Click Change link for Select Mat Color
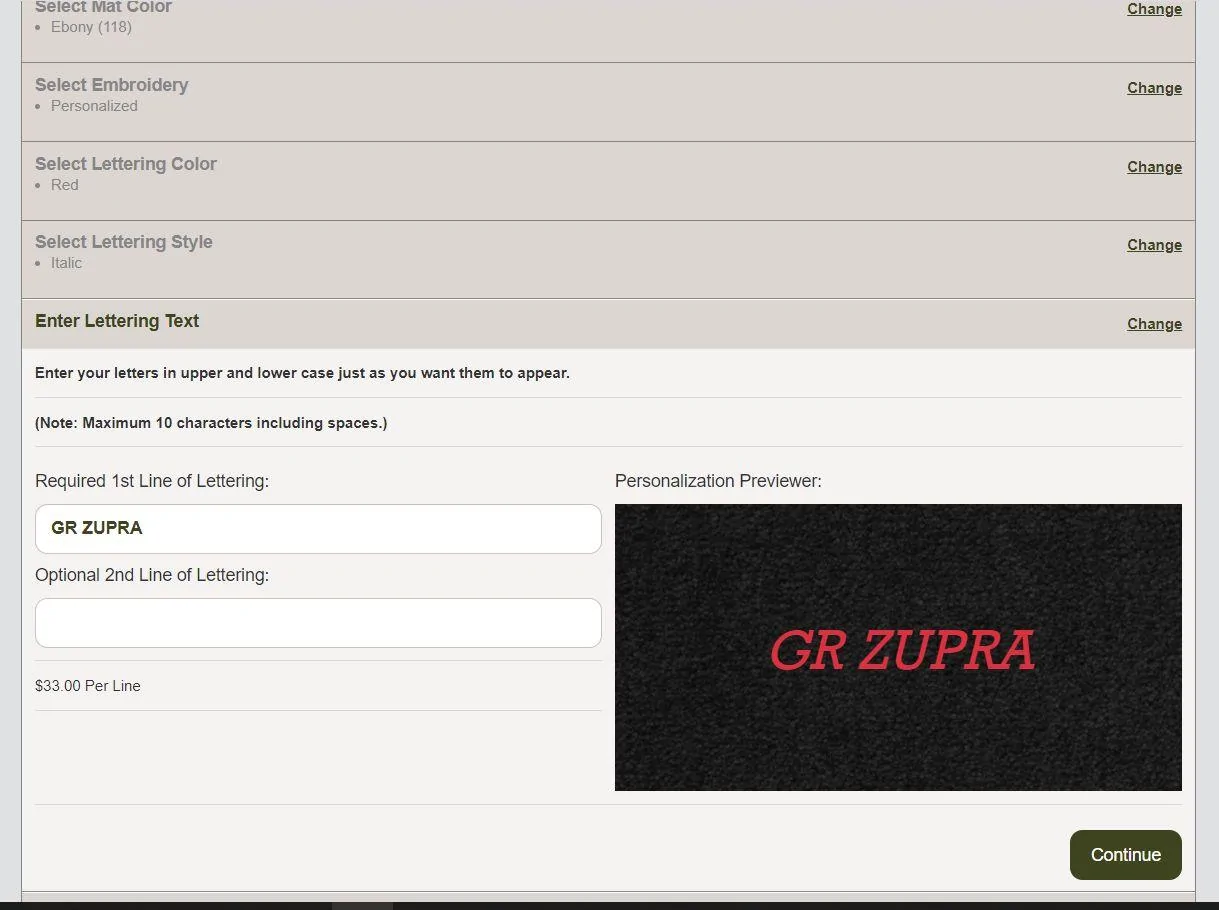The image size is (1219, 910). pyautogui.click(x=1154, y=9)
